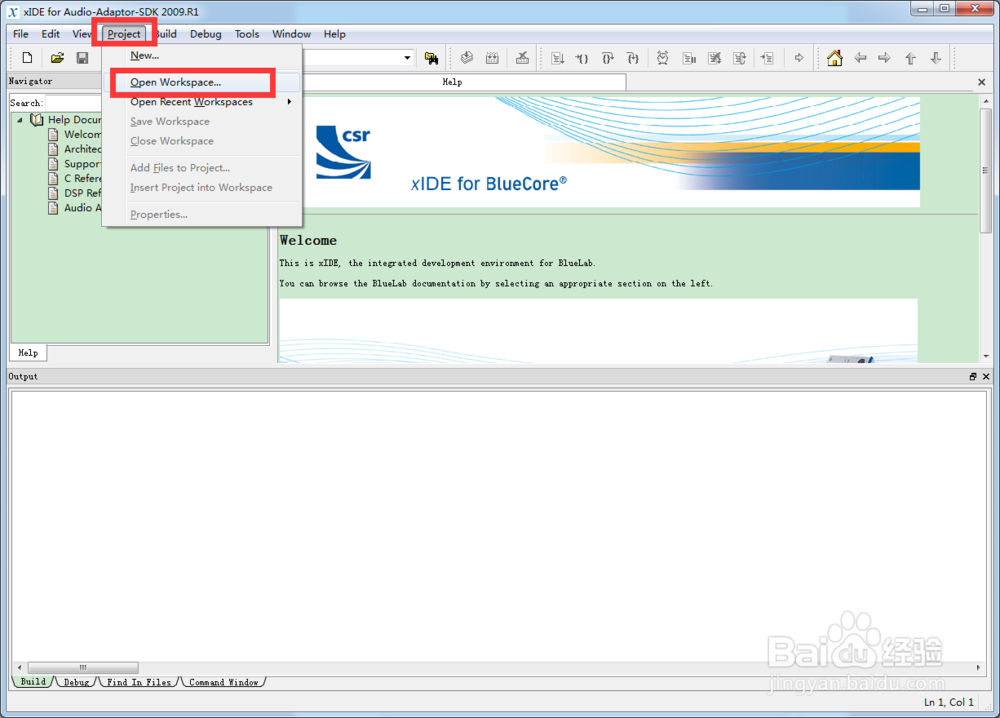Select the Help tab under Navigator
The height and width of the screenshot is (718, 1000).
pyautogui.click(x=28, y=353)
